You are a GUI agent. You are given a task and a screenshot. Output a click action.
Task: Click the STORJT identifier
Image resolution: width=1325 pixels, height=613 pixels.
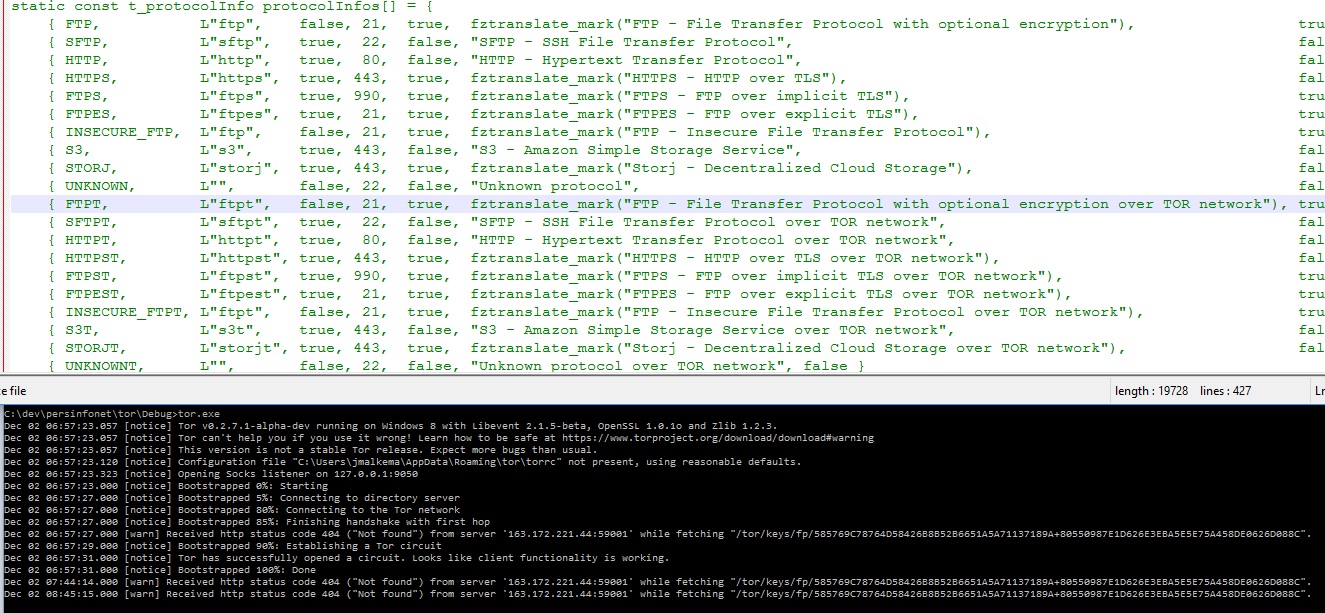[94, 348]
